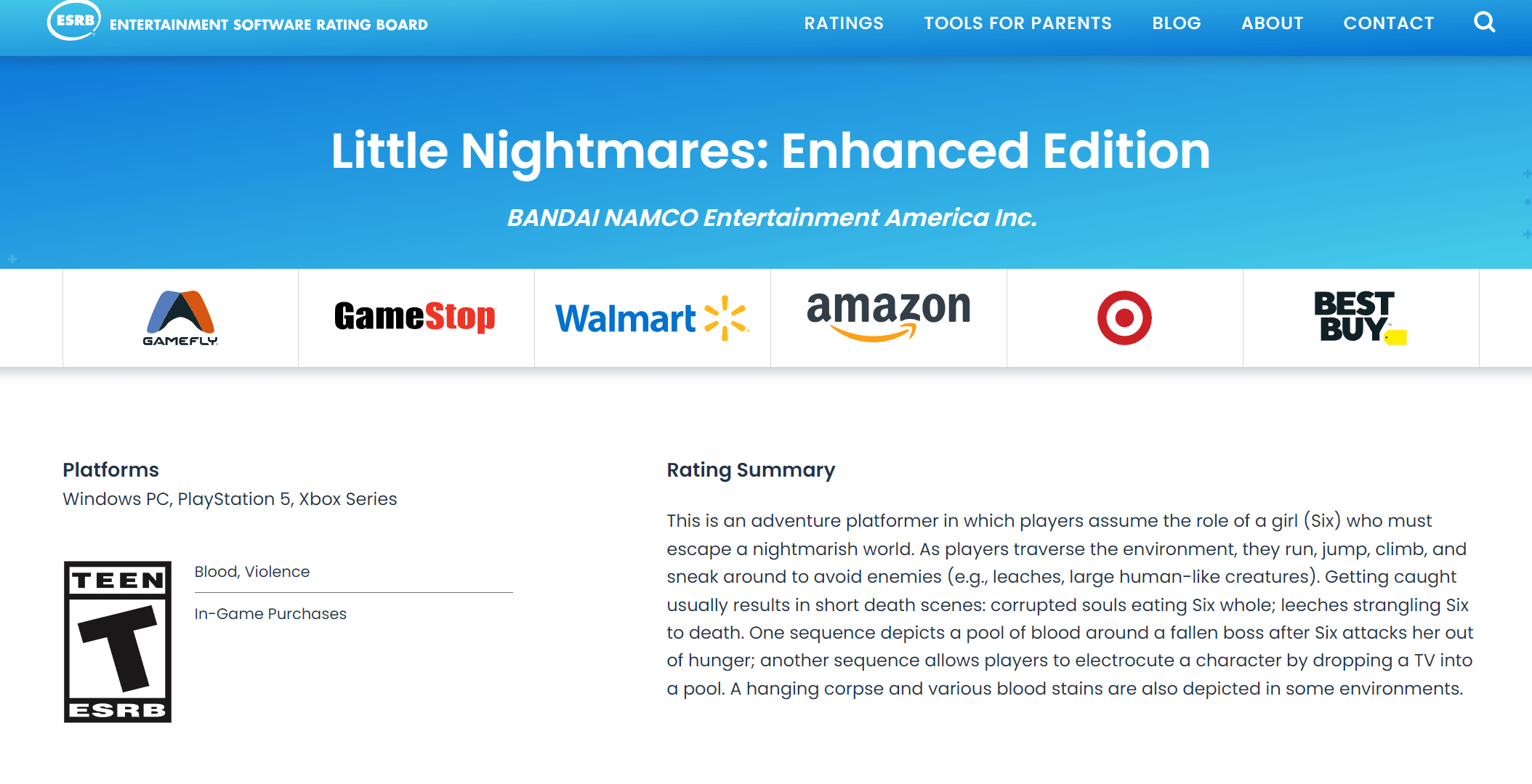
Task: Click the In-Game Purchases label
Action: (270, 614)
